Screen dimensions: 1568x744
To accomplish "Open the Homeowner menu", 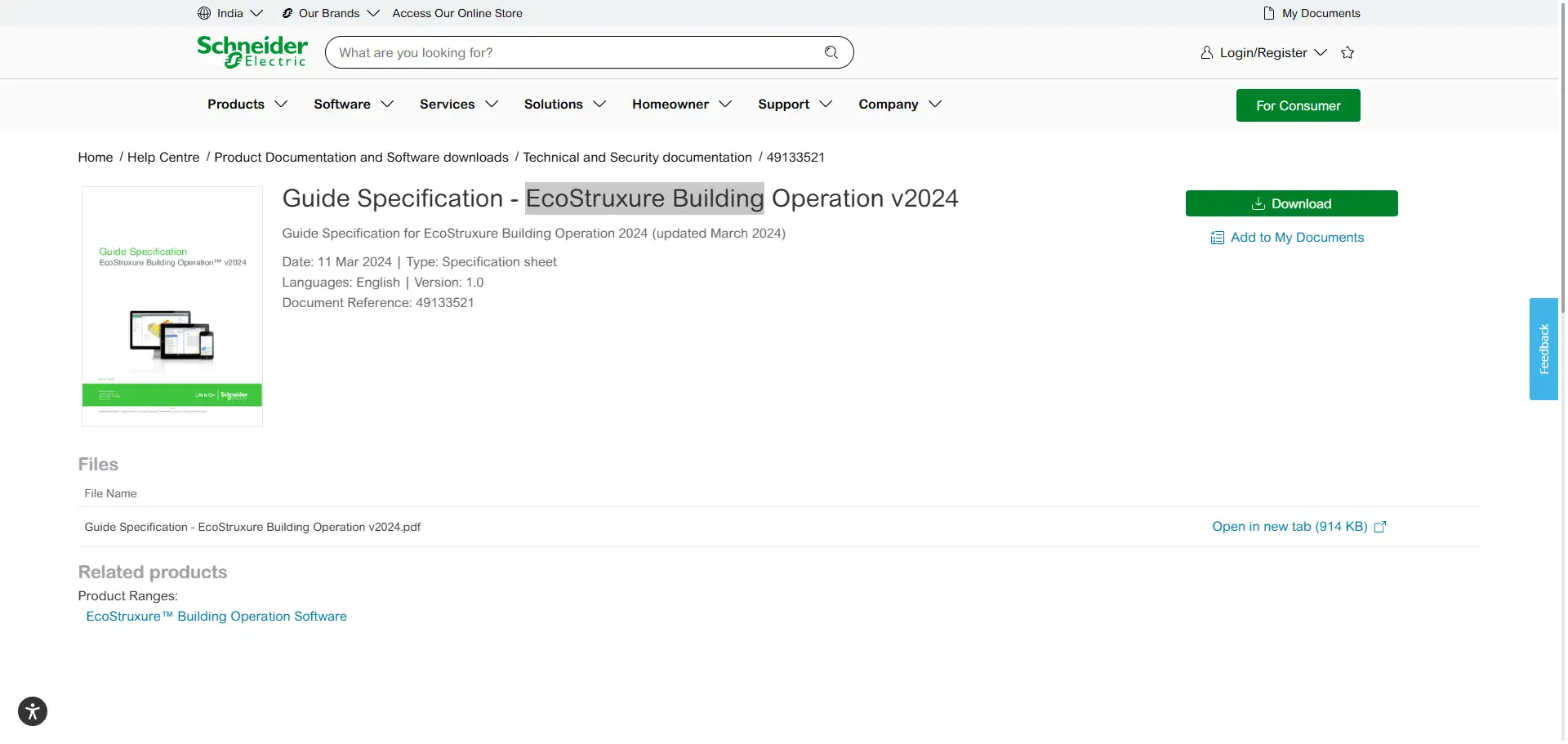I will tap(682, 105).
